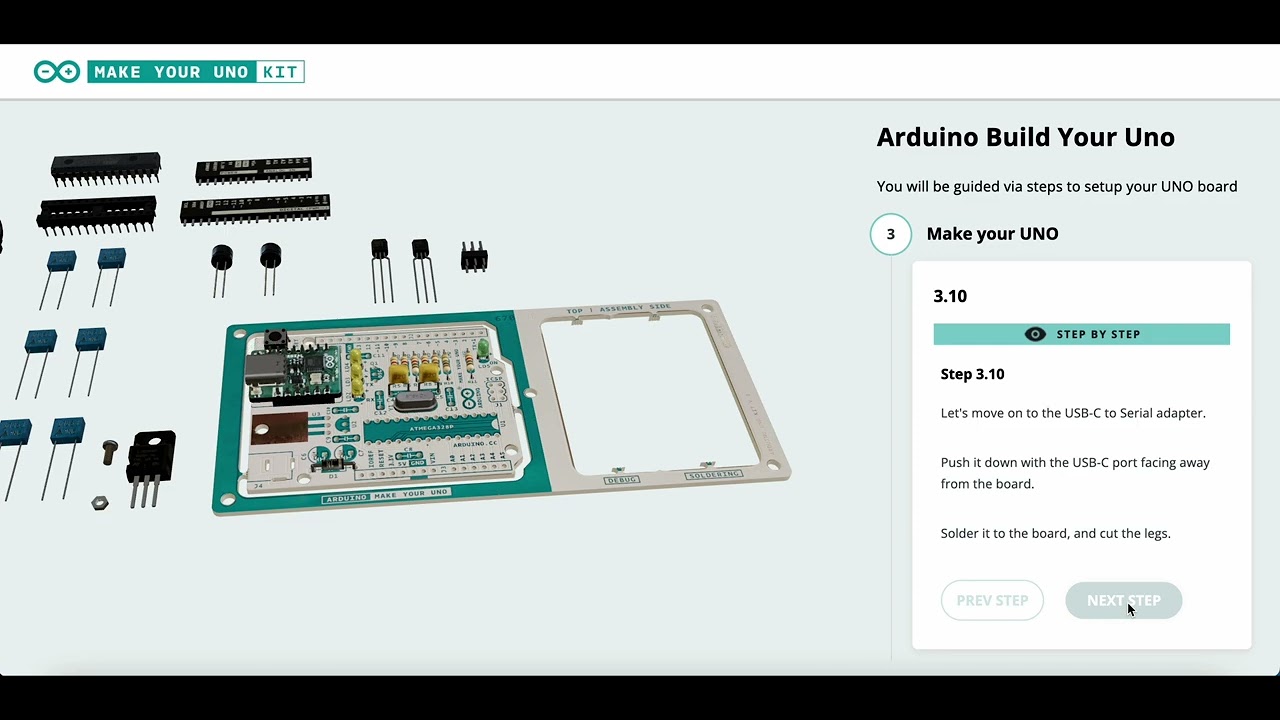Click the reset push button on the board
The width and height of the screenshot is (1280, 720).
(x=273, y=339)
